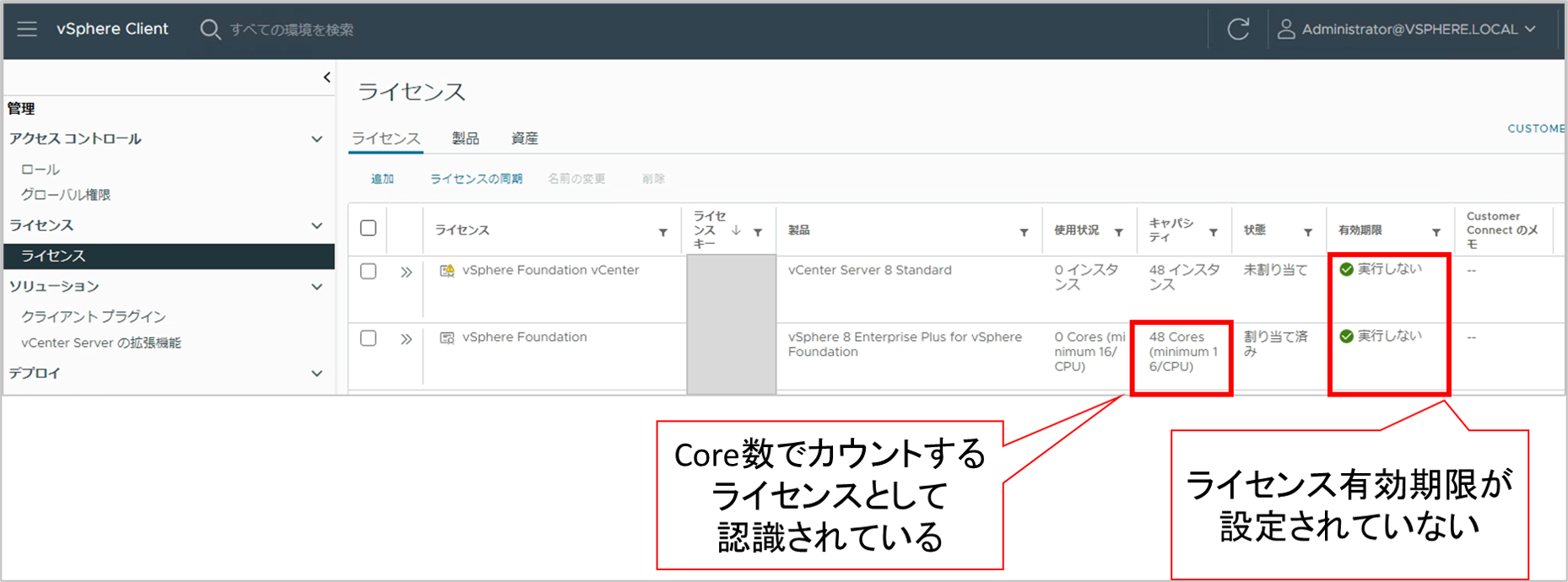The height and width of the screenshot is (582, 1568).
Task: Filter the 製品 column
Action: [x=1024, y=233]
